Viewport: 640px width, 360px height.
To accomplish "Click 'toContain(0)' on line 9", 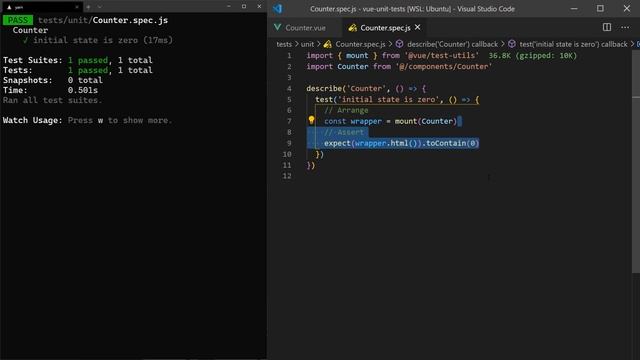I will click(453, 143).
